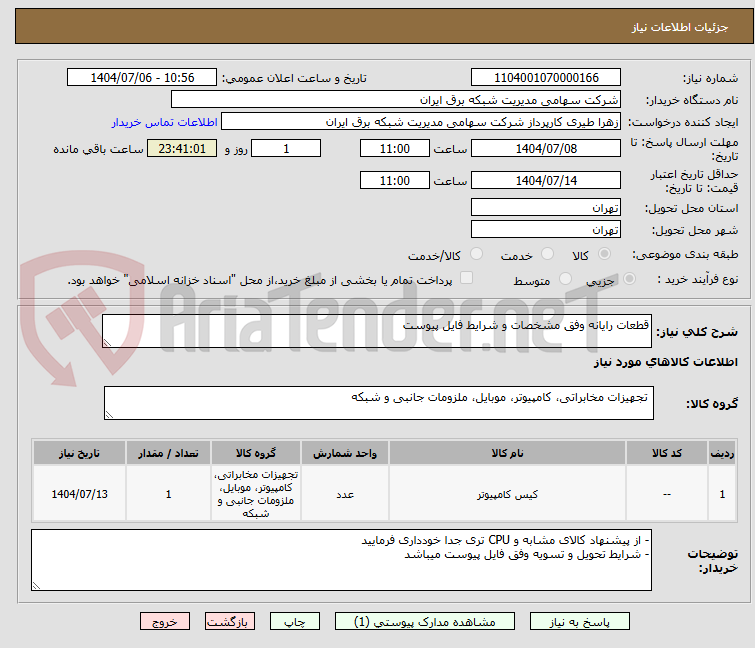Image resolution: width=755 pixels, height=648 pixels.
Task: Click the کیس کامپیوتر item name cell
Action: (x=507, y=494)
